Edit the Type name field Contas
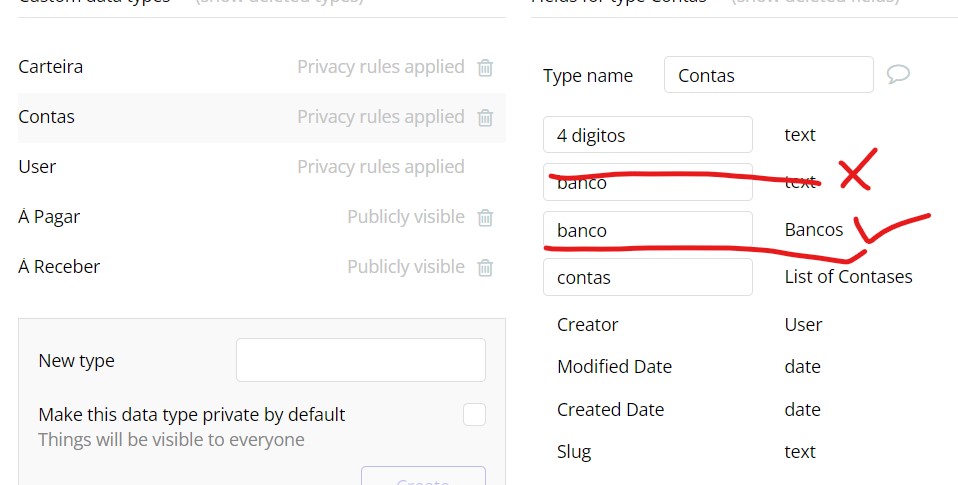958x485 pixels. [x=768, y=75]
